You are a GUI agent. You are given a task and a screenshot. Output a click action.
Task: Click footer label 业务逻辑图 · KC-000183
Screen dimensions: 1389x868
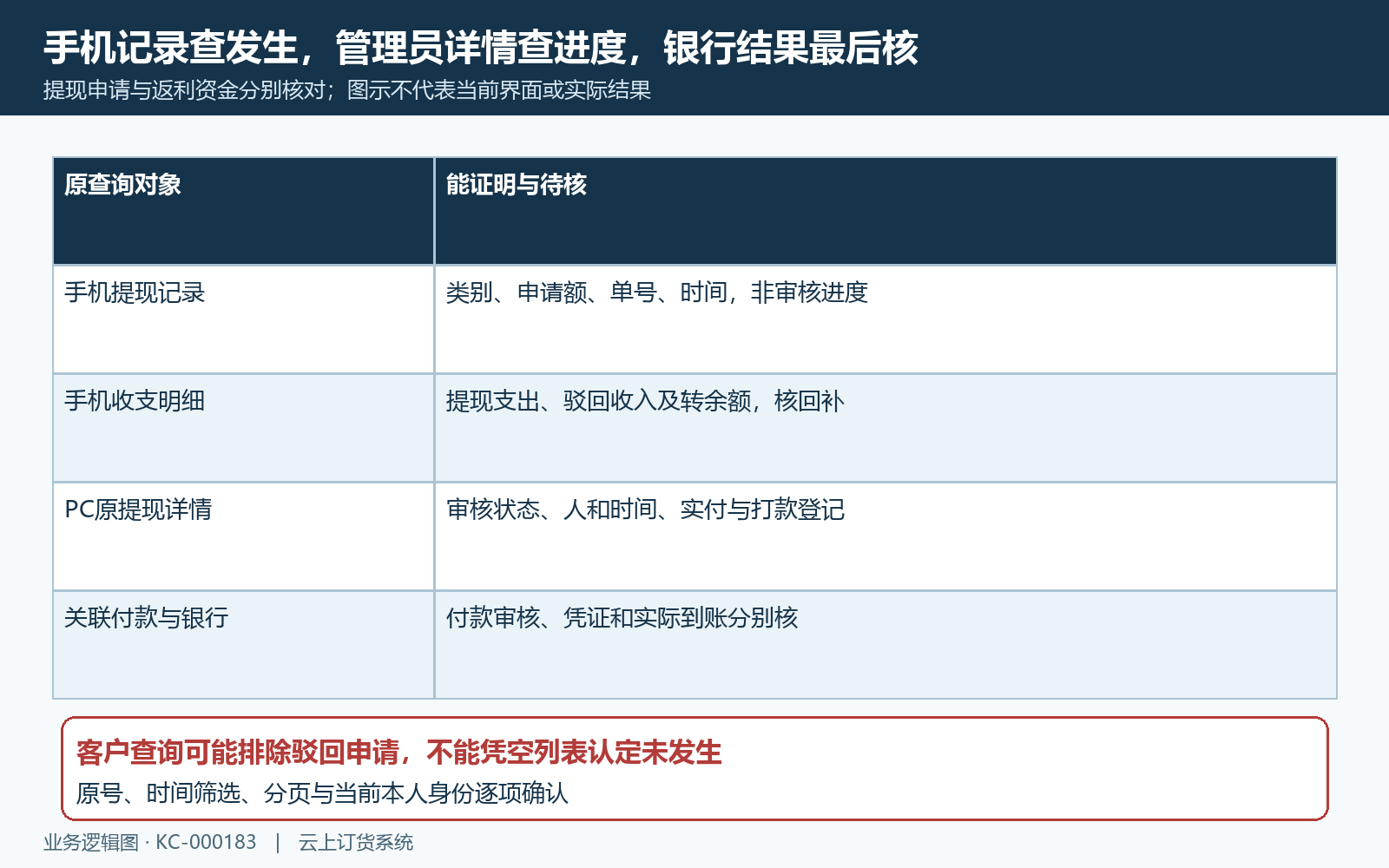(150, 843)
